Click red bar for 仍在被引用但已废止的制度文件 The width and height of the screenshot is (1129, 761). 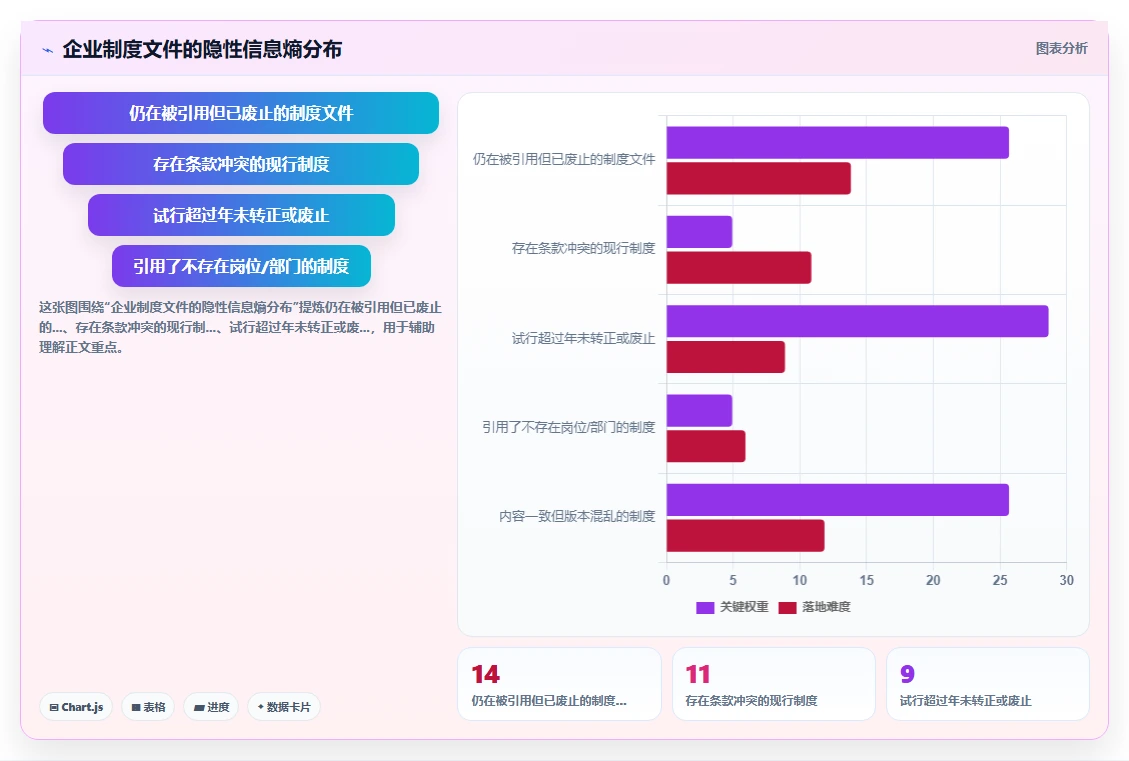pos(759,179)
